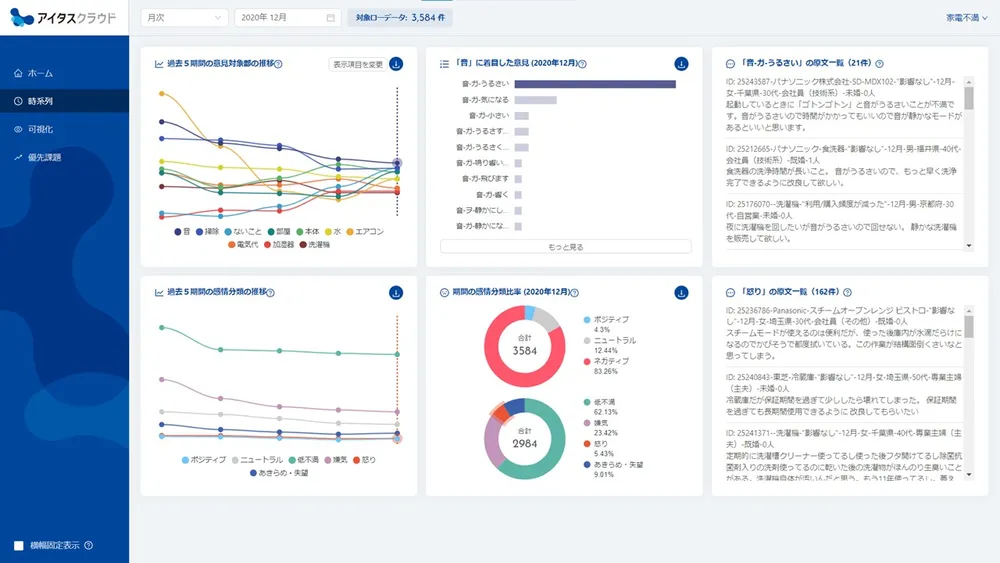
Task: Click down arrow of 音-ガ-うるさい list scrollbar
Action: click(x=969, y=246)
